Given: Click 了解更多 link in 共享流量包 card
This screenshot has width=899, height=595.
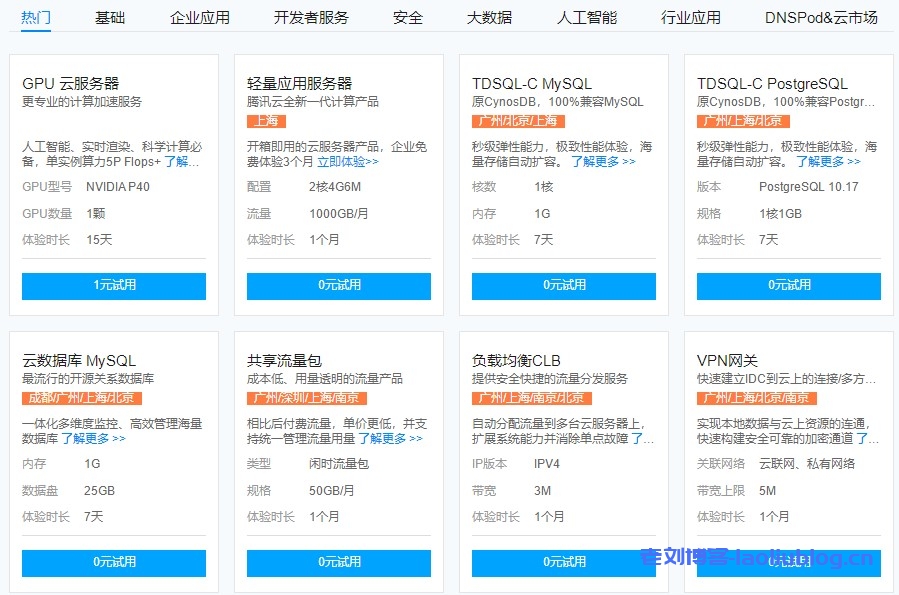Looking at the screenshot, I should pyautogui.click(x=390, y=438).
